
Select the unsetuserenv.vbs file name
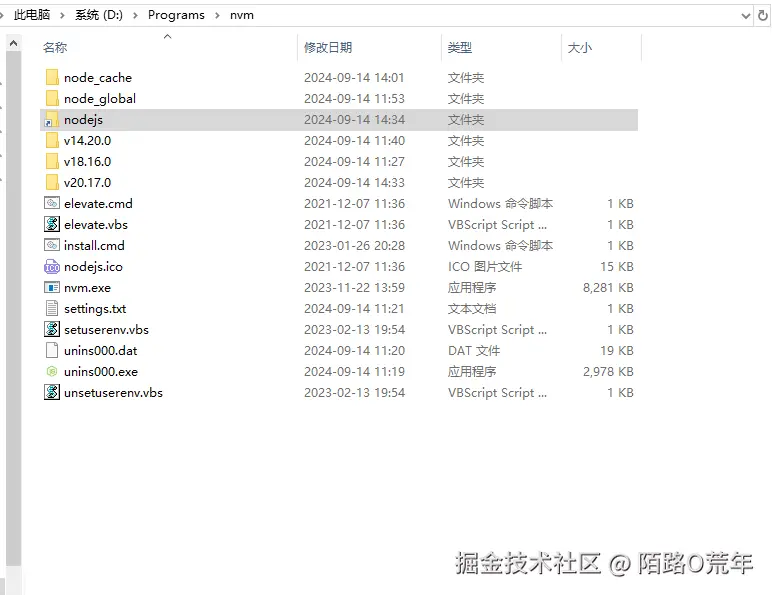point(113,393)
